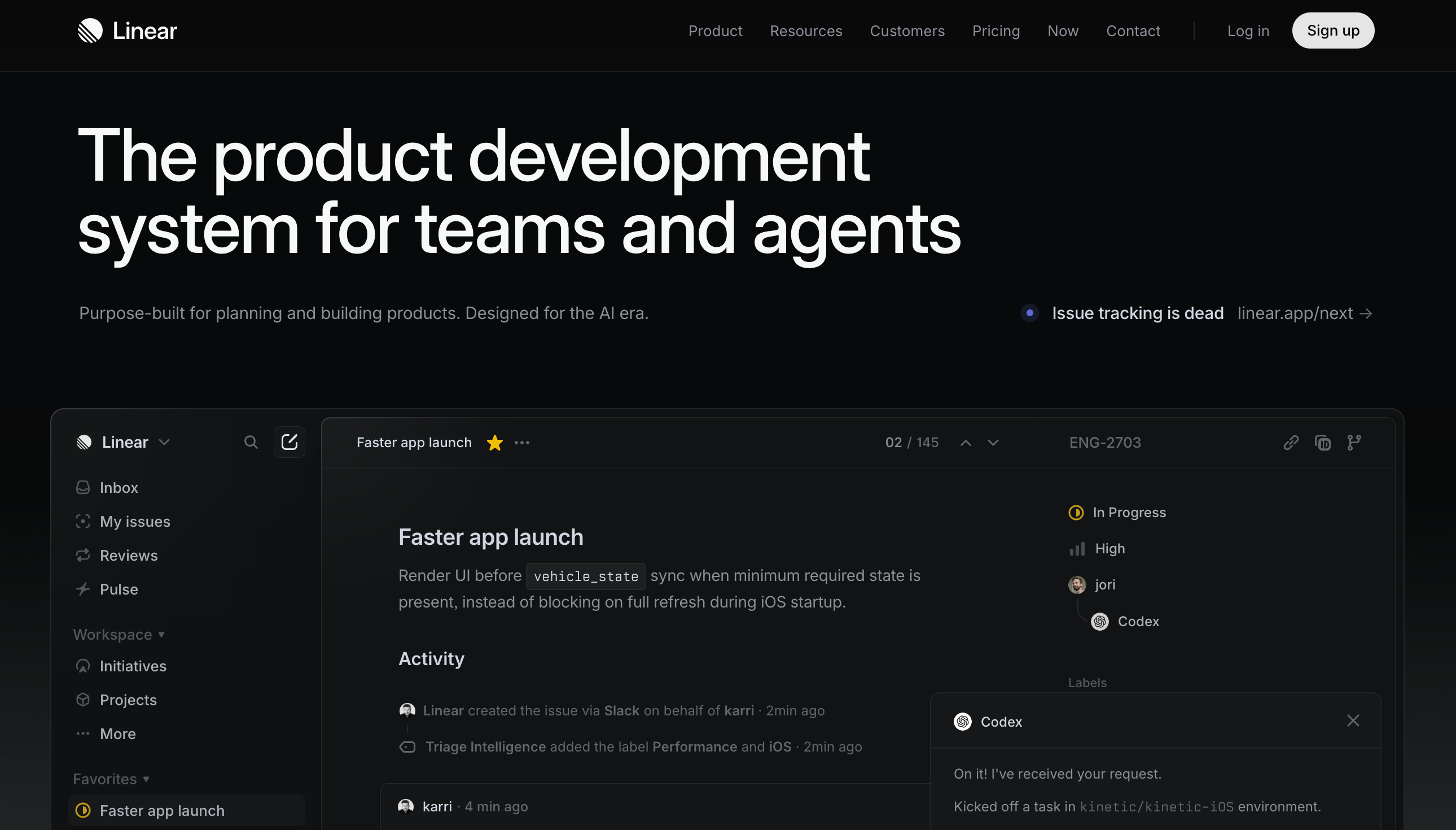Copy issue link with the chain icon
This screenshot has width=1456, height=830.
coord(1291,442)
